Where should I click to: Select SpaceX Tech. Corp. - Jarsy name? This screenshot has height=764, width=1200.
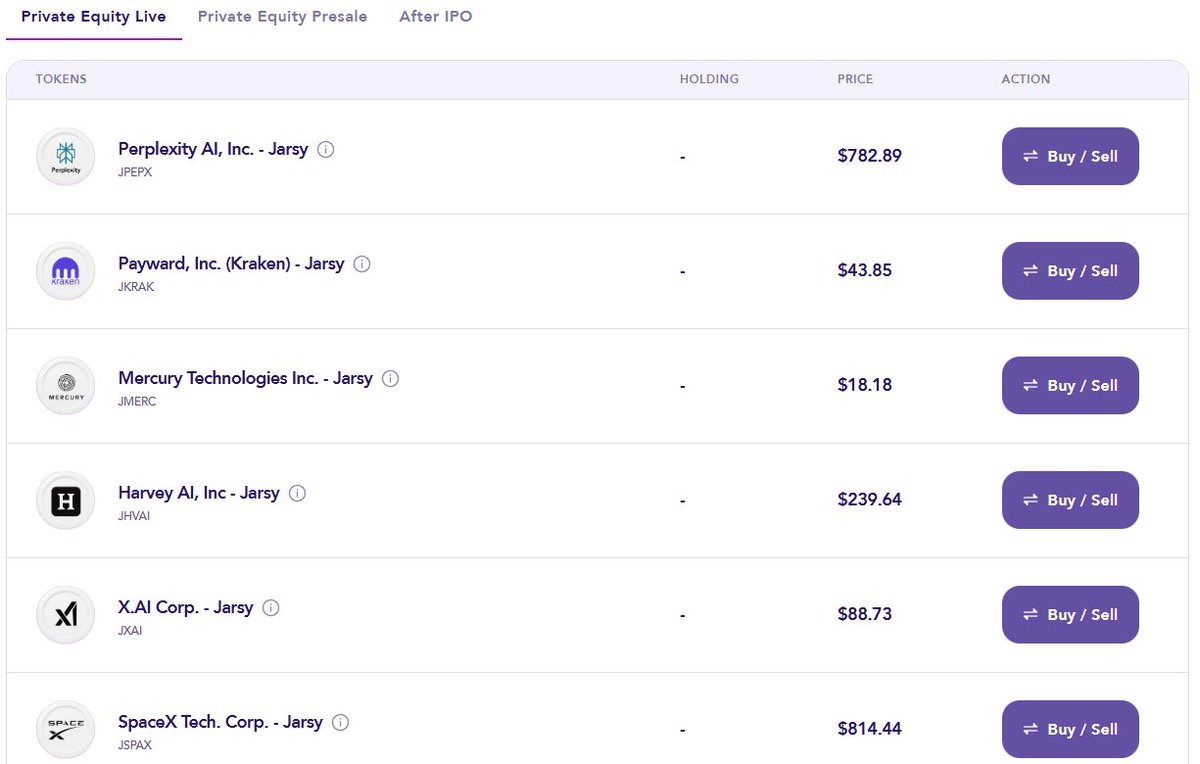pyautogui.click(x=220, y=722)
